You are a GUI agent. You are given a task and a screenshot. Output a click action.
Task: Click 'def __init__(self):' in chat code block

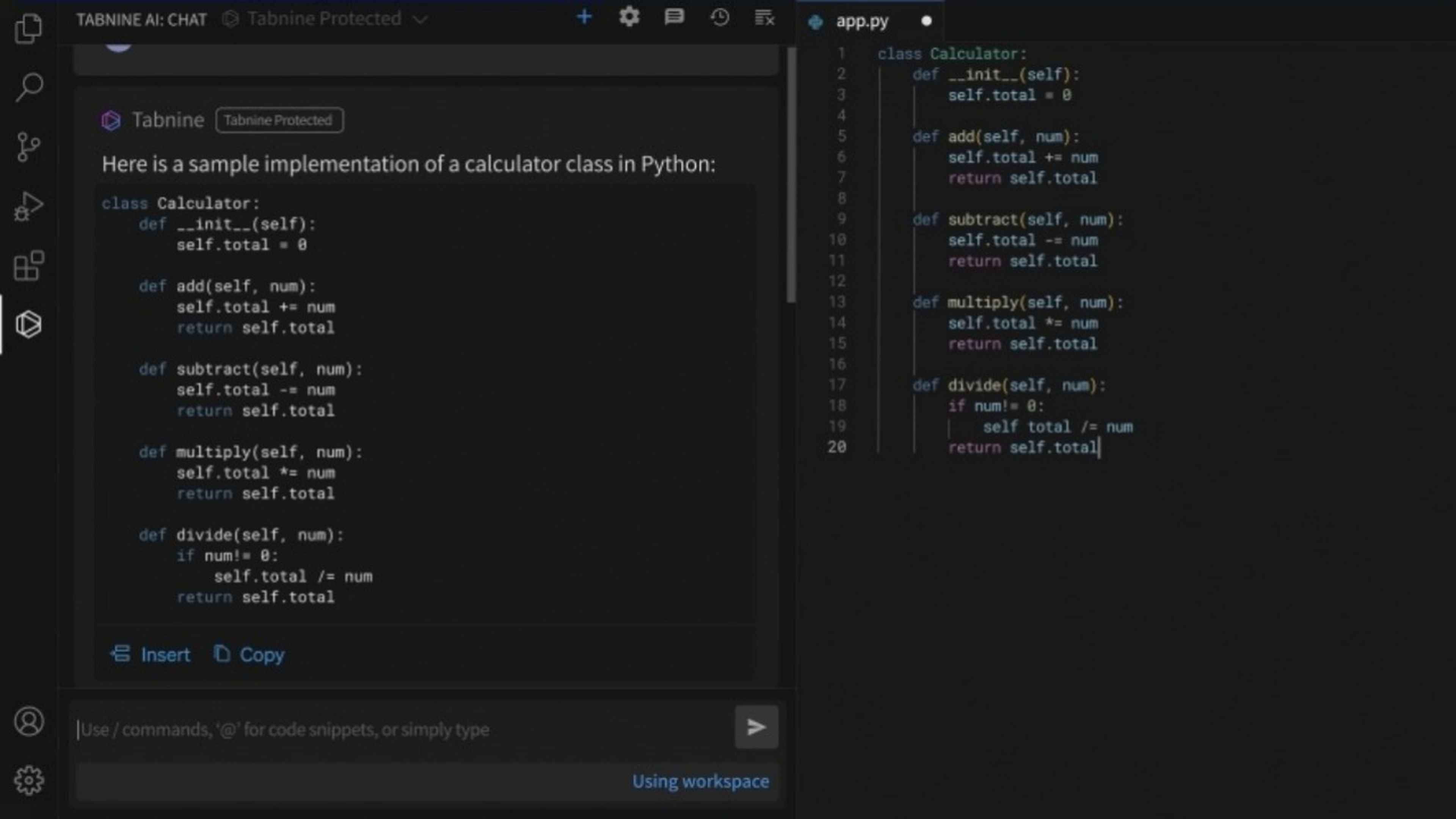[x=227, y=224]
